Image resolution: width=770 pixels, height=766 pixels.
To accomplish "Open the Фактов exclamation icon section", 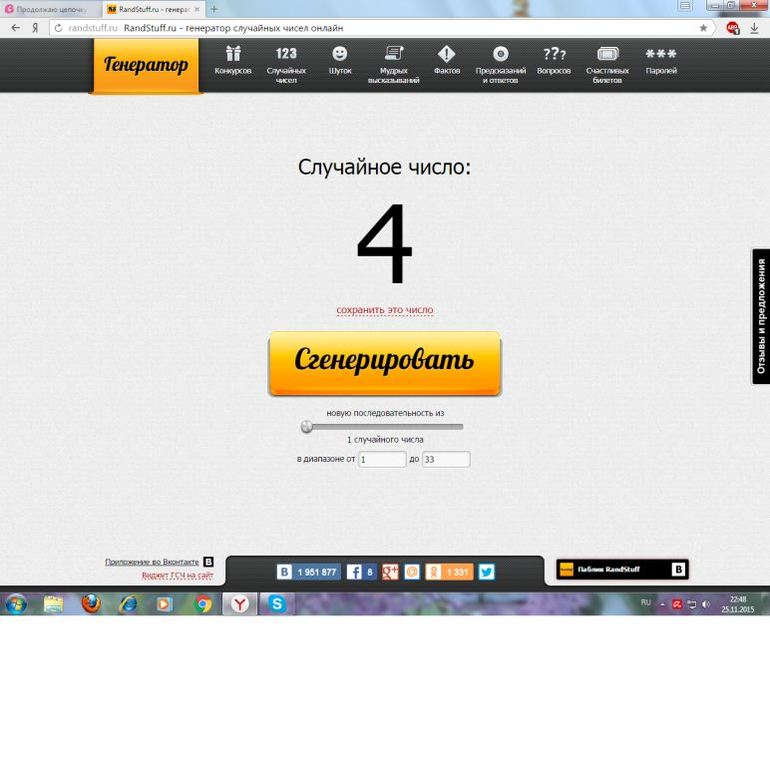I will tap(446, 60).
